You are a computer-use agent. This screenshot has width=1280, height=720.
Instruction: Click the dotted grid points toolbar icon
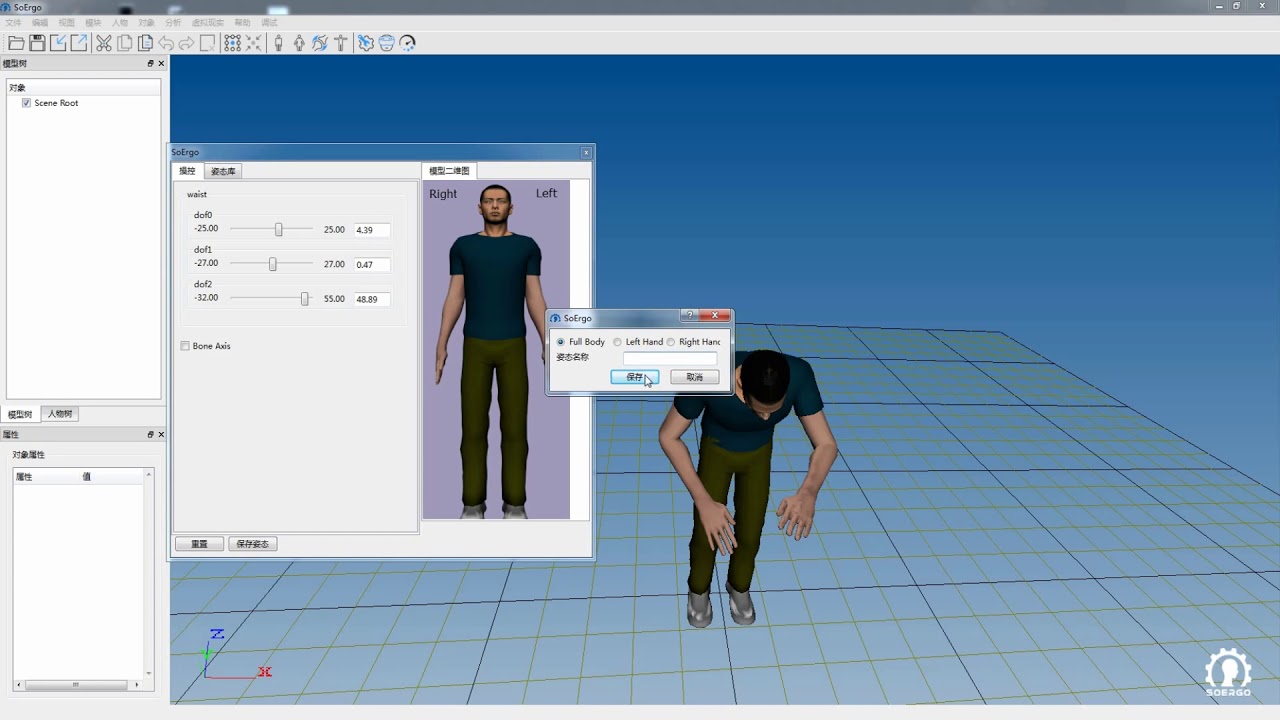point(233,43)
